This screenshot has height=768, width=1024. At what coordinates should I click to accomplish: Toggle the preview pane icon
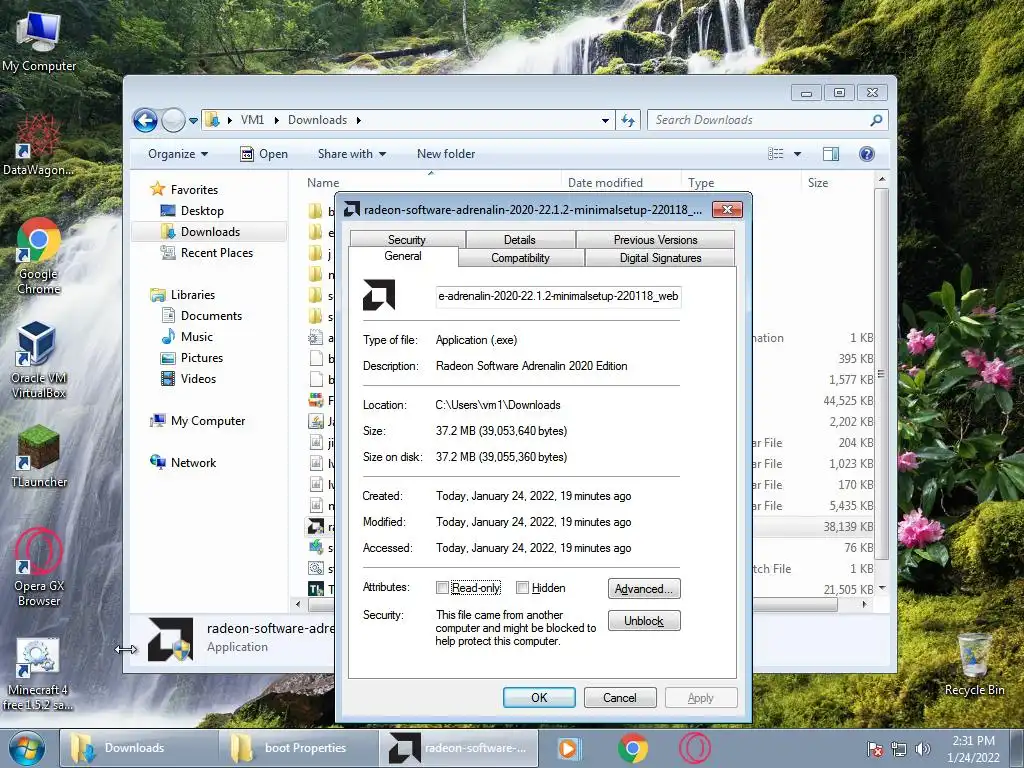831,154
